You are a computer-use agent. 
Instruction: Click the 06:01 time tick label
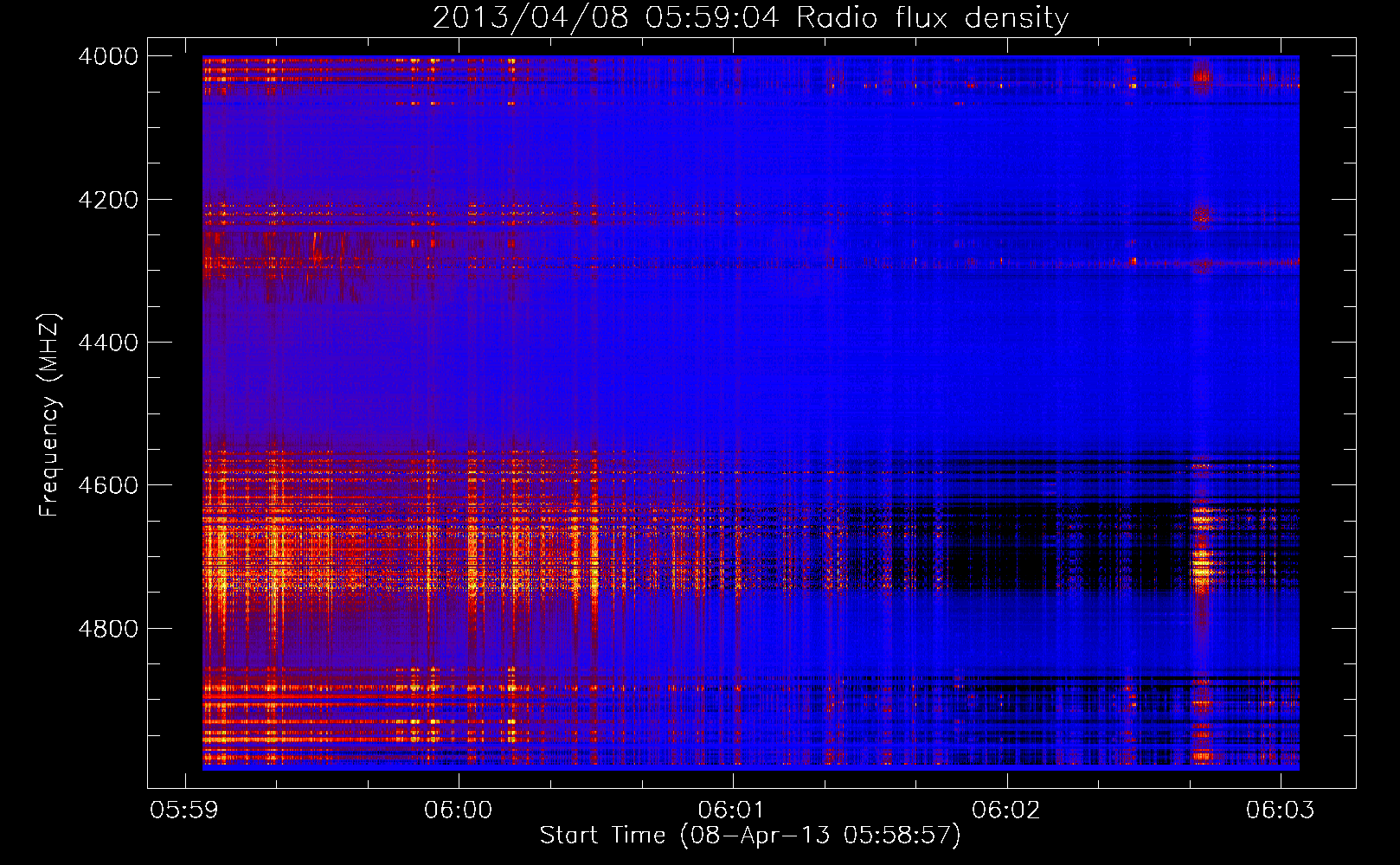[x=732, y=811]
